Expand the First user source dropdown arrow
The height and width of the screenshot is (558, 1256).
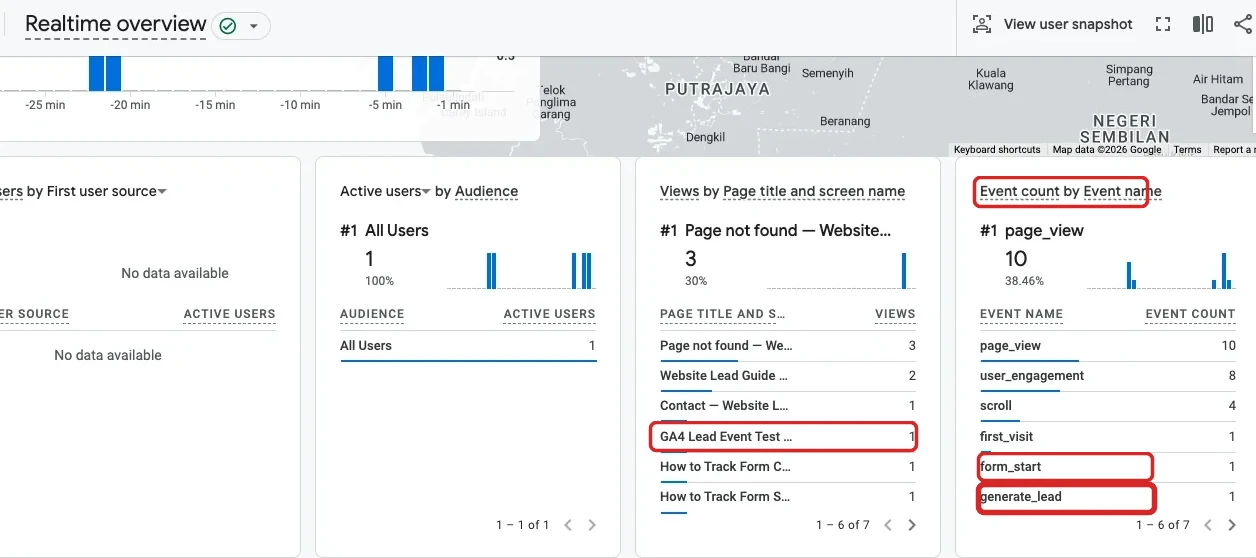point(162,191)
